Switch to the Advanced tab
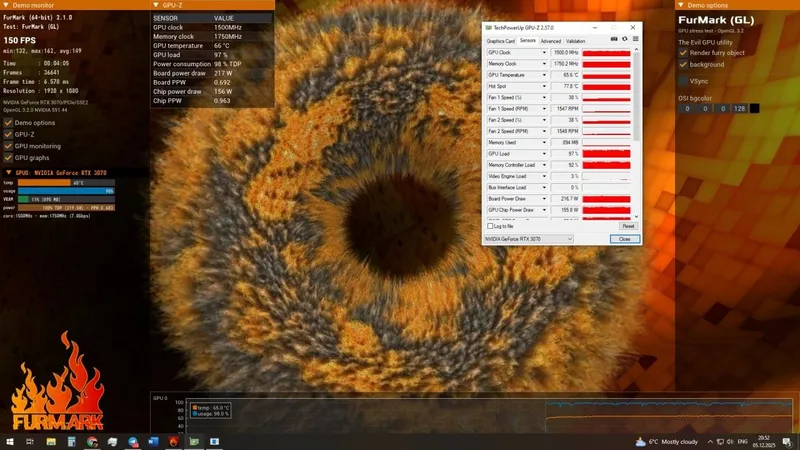Screen dimensions: 800x450 [x=551, y=41]
